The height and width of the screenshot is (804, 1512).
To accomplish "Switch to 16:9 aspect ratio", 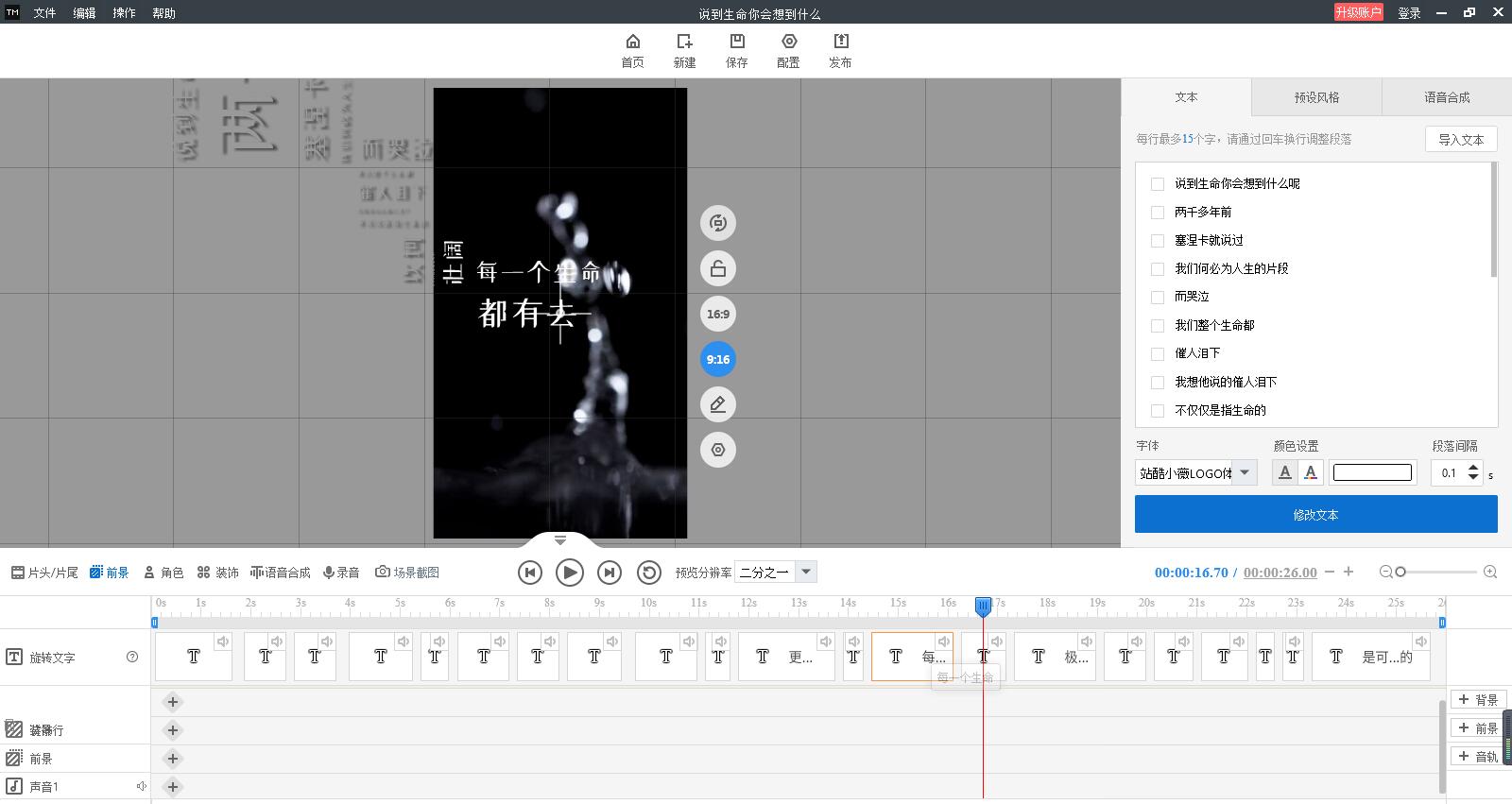I will (x=717, y=315).
